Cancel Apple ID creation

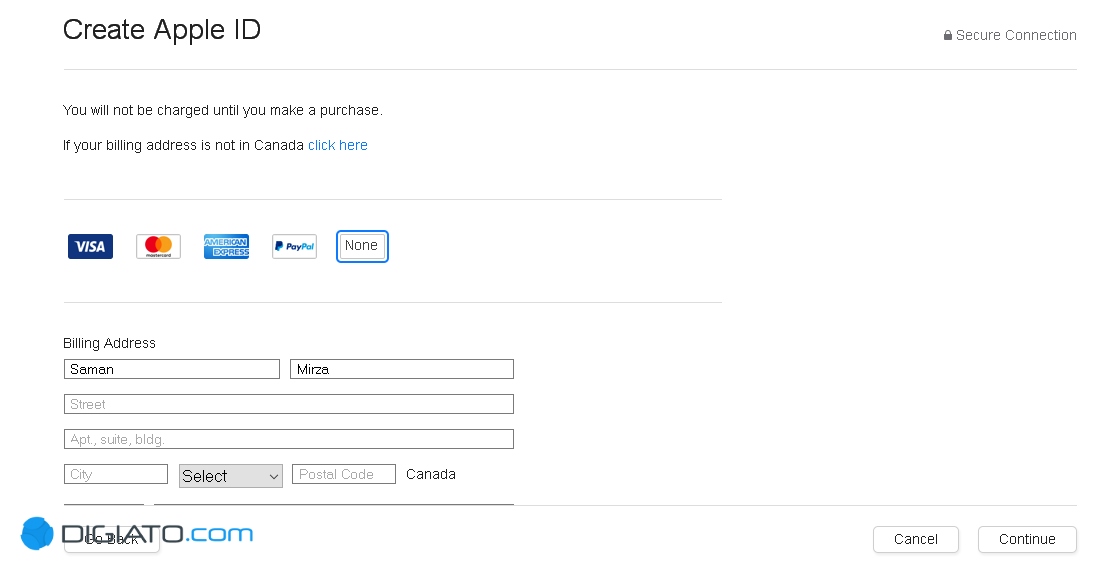point(916,539)
